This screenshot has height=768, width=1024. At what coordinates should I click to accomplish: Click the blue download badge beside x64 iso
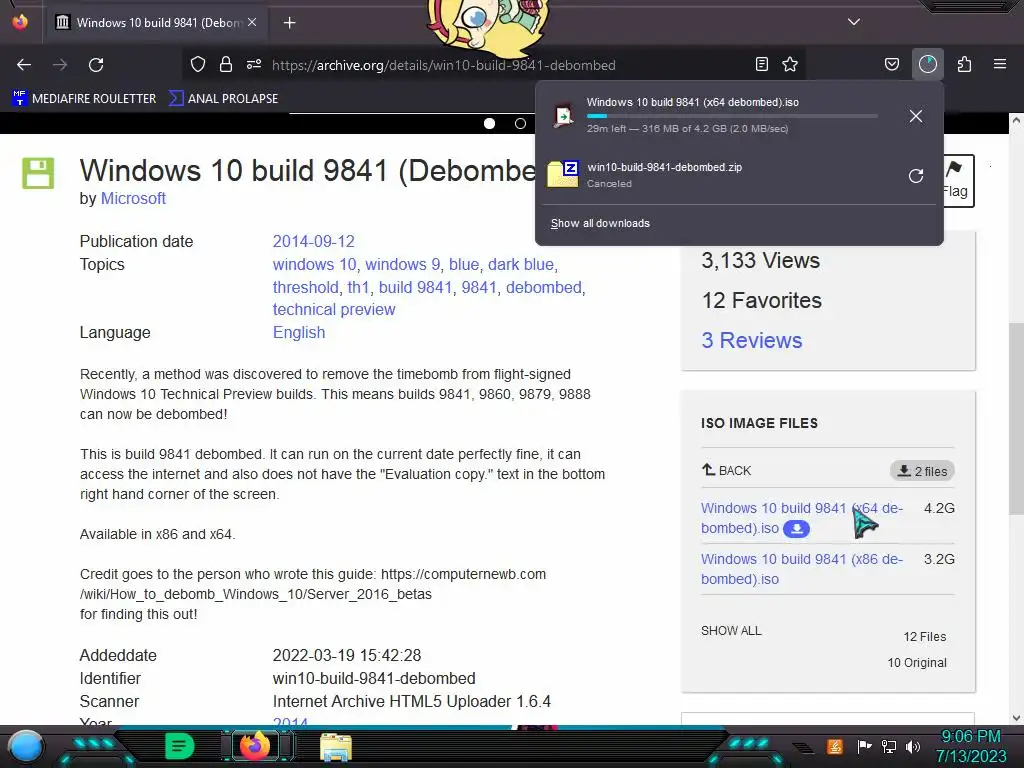[x=797, y=528]
